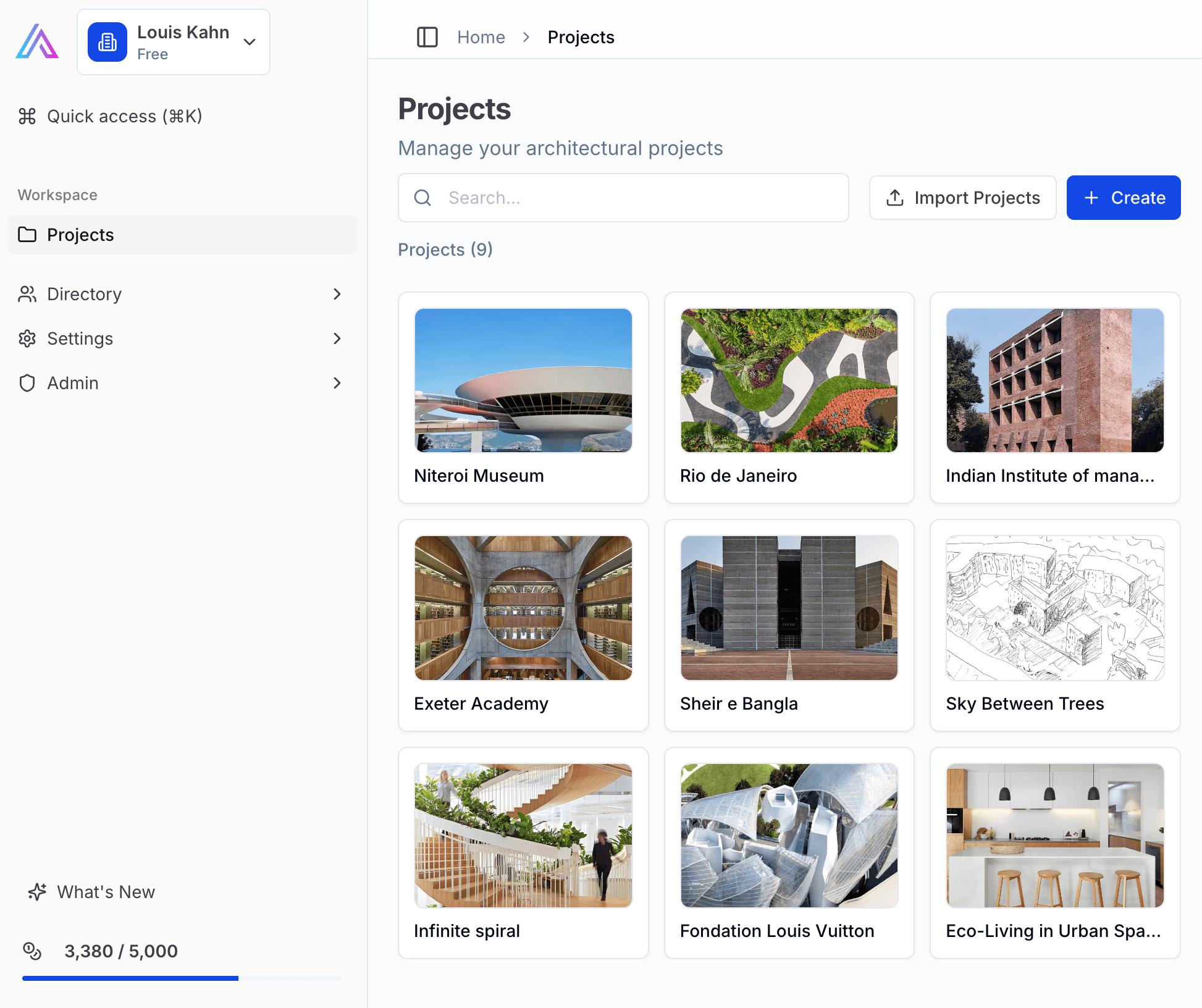Screen dimensions: 1202x1008
Task: Click the plus icon on Create
Action: [x=1091, y=198]
